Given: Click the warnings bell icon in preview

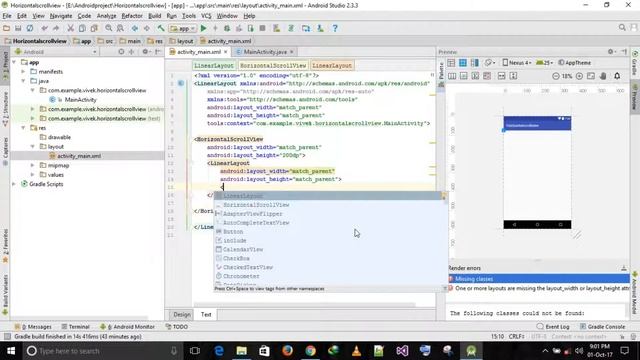Looking at the screenshot, I should (617, 76).
